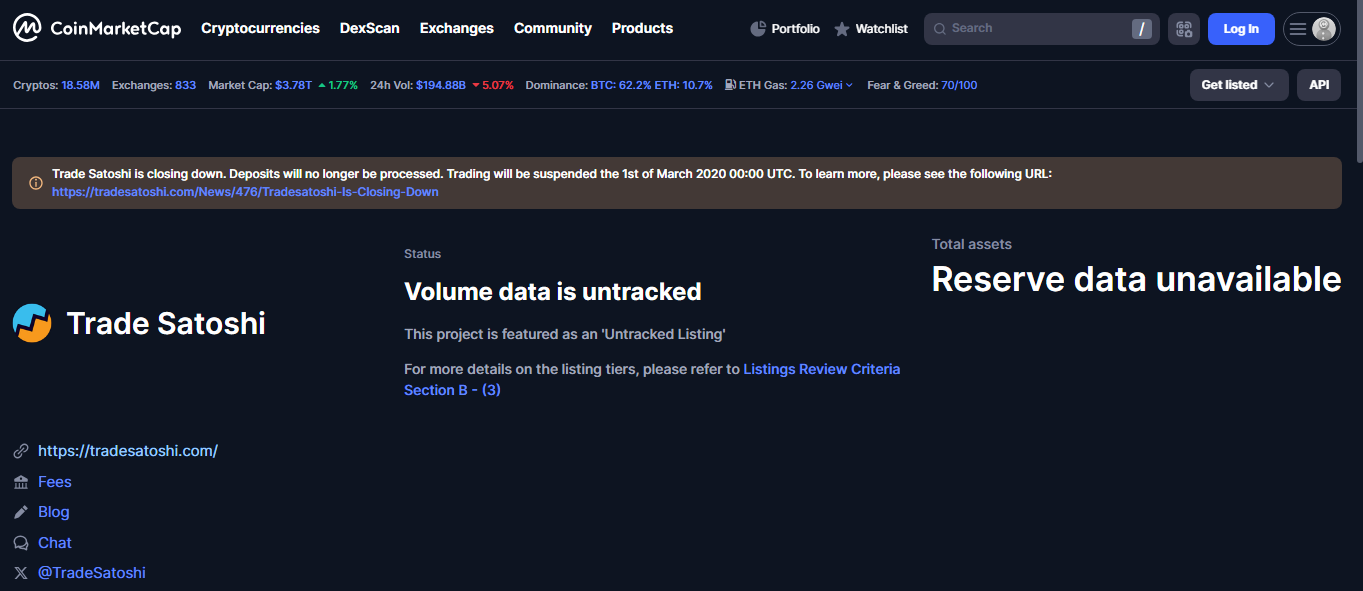Image resolution: width=1363 pixels, height=591 pixels.
Task: Click the pencil icon beside Blog
Action: coord(21,512)
